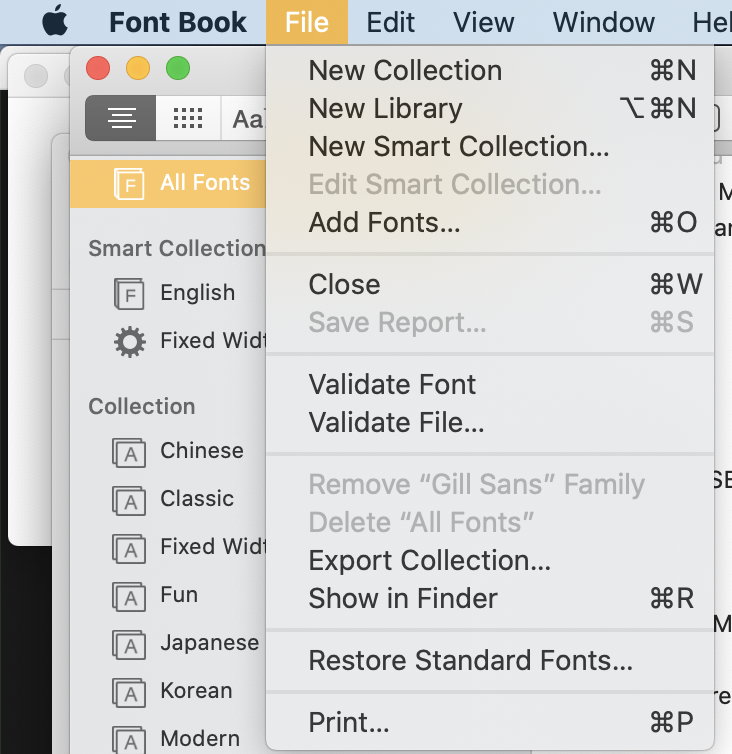Choose Validate File… menu item

click(490, 422)
